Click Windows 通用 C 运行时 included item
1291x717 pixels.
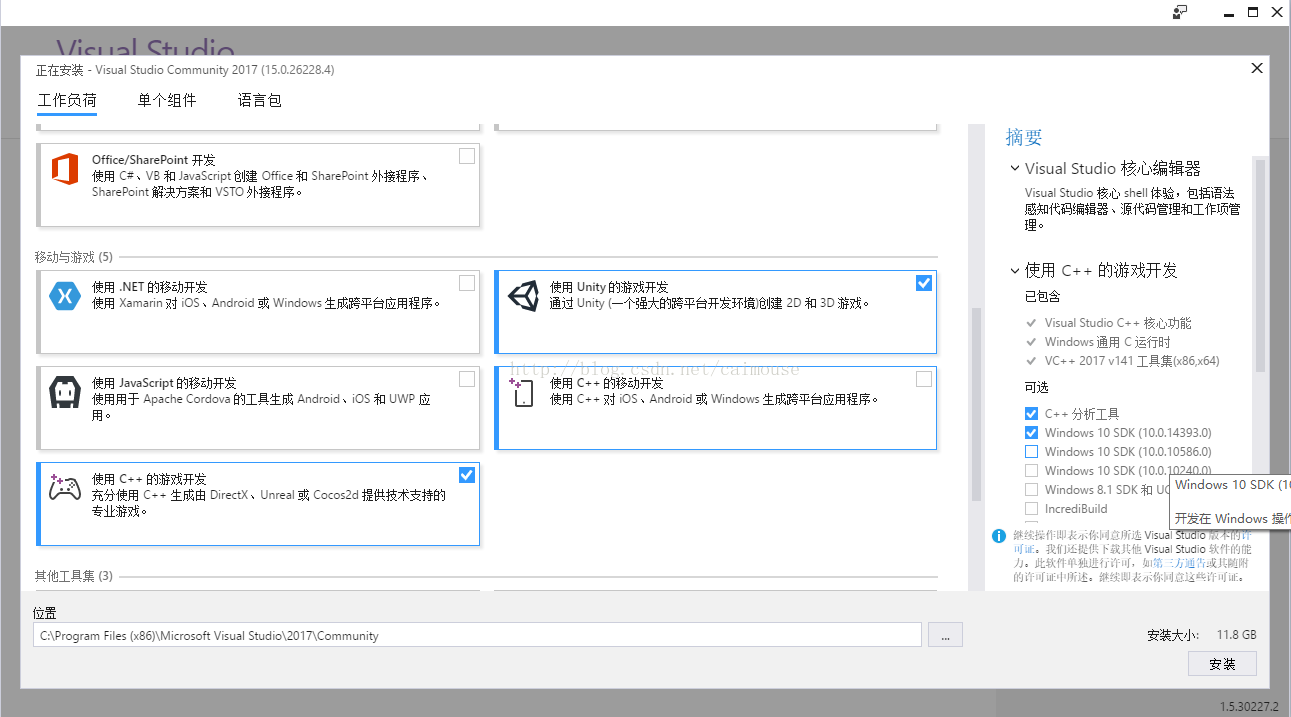click(x=1107, y=342)
